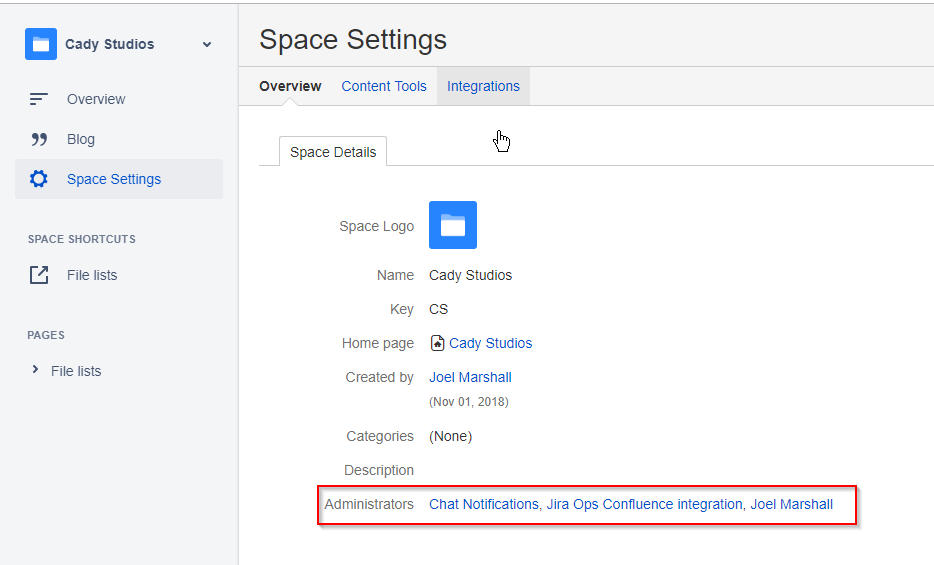Click the Description field label
Image resolution: width=934 pixels, height=565 pixels.
378,470
